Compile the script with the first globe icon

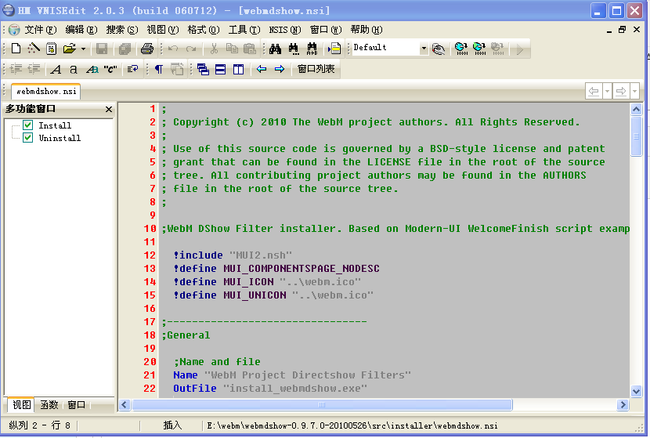(x=461, y=48)
